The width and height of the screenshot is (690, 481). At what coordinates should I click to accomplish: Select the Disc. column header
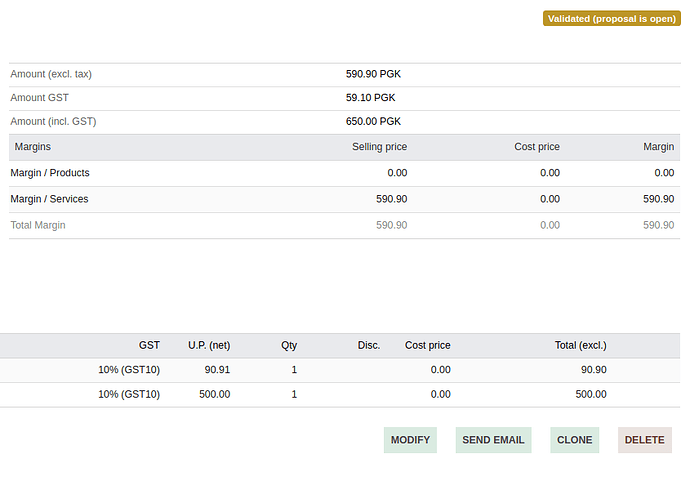click(x=368, y=345)
